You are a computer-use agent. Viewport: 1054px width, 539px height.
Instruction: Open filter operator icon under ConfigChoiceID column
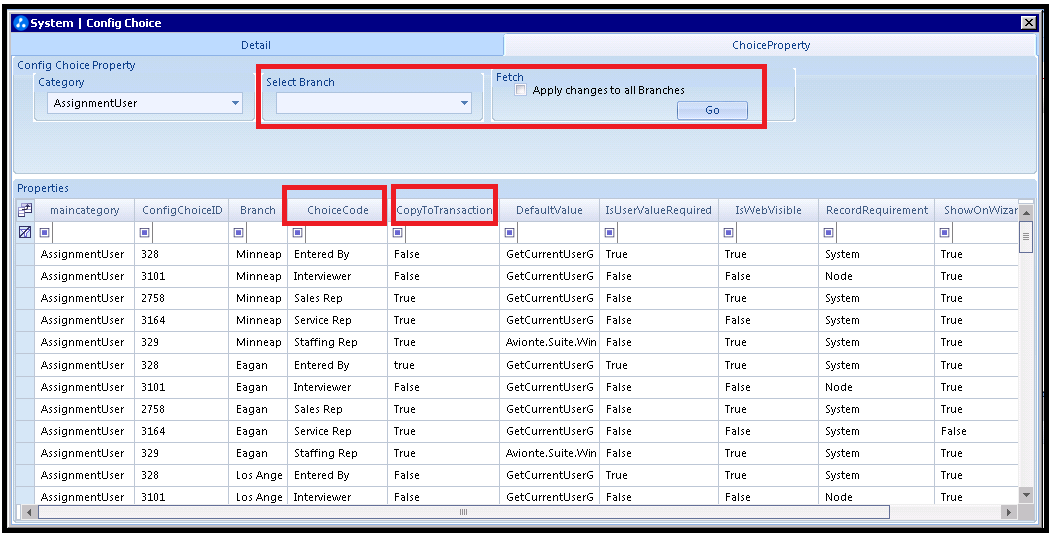coord(145,233)
